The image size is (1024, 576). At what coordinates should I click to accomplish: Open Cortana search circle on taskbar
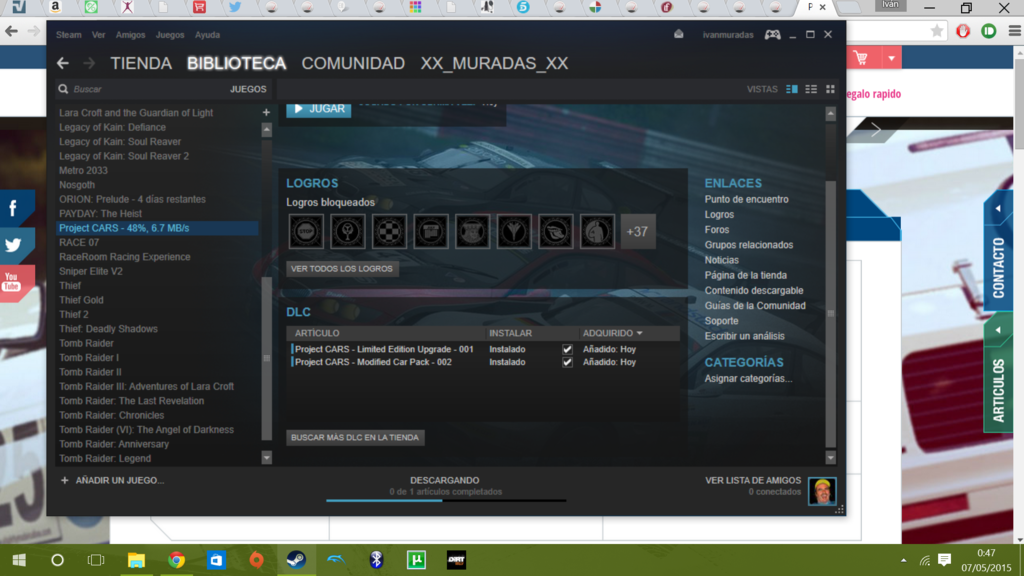click(57, 560)
